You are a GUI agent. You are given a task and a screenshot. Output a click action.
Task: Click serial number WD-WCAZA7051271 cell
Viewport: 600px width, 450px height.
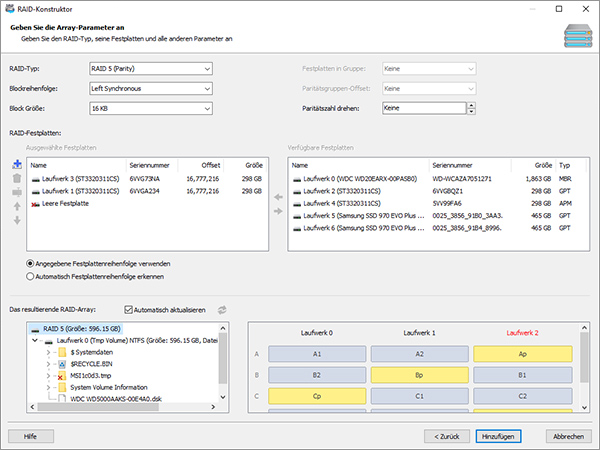[x=462, y=179]
